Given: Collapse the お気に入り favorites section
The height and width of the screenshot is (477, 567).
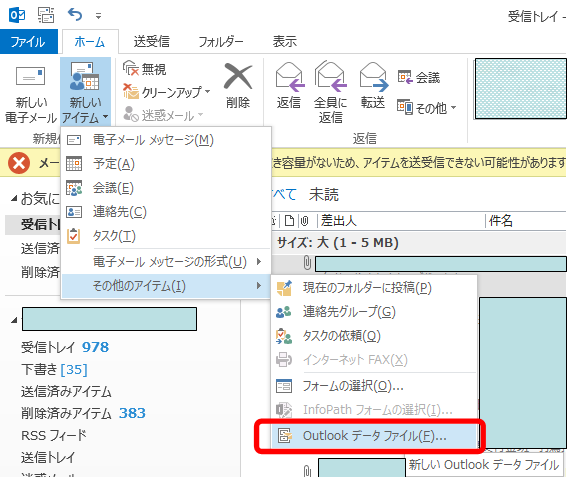Looking at the screenshot, I should [x=14, y=198].
